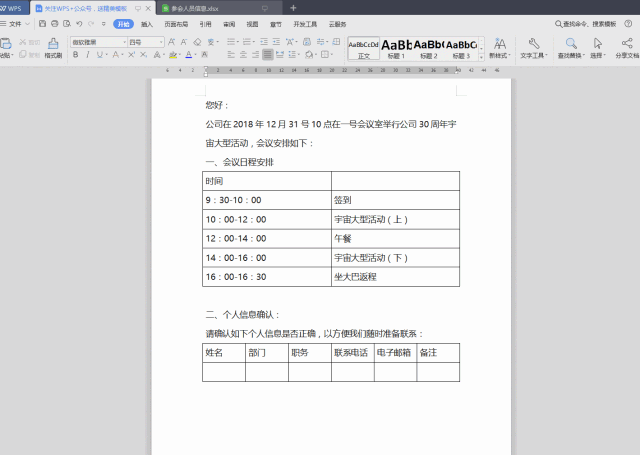Switch to the 插入 (Insert) tab

pyautogui.click(x=147, y=24)
